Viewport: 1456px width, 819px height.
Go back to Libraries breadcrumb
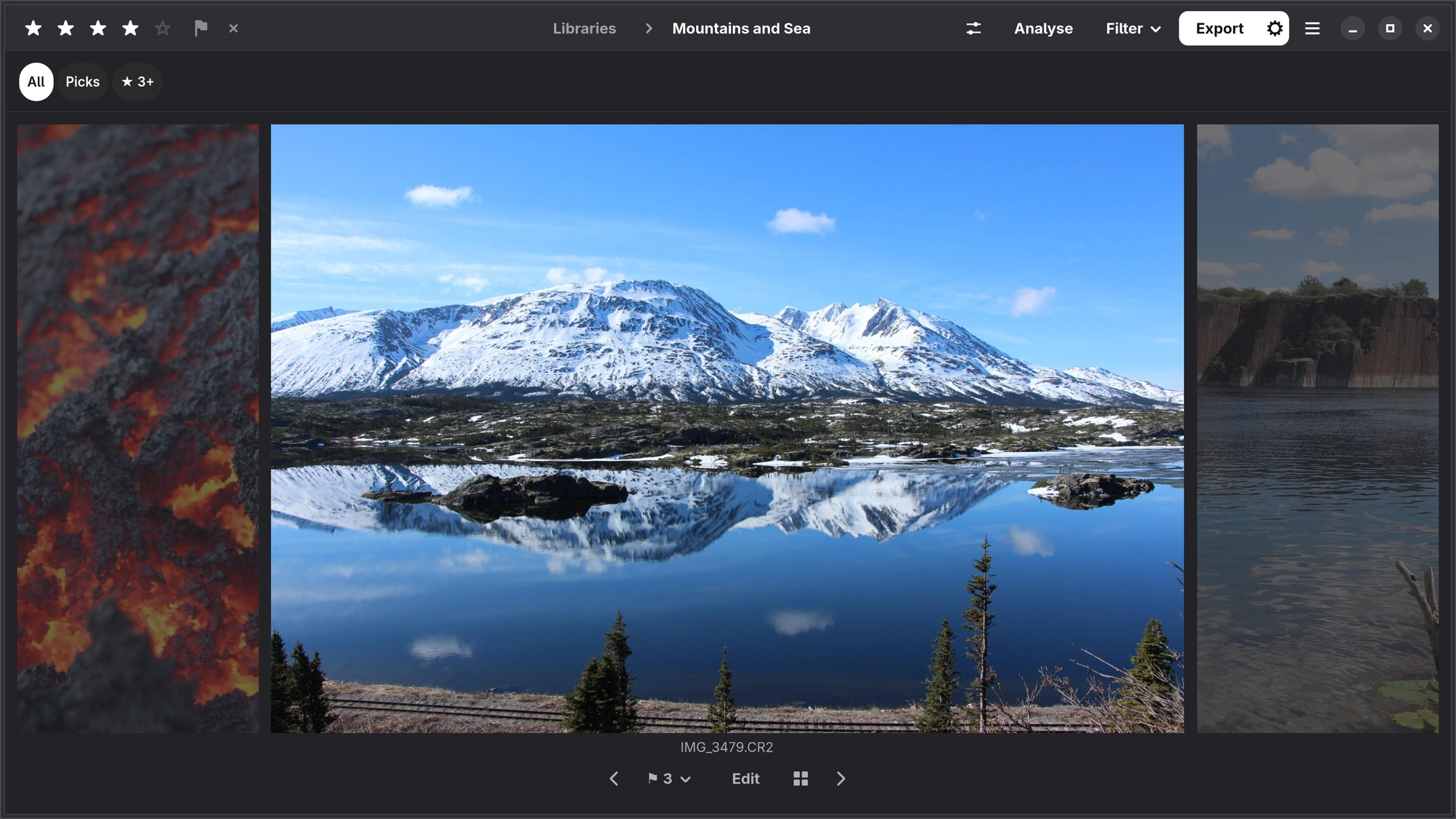click(584, 28)
